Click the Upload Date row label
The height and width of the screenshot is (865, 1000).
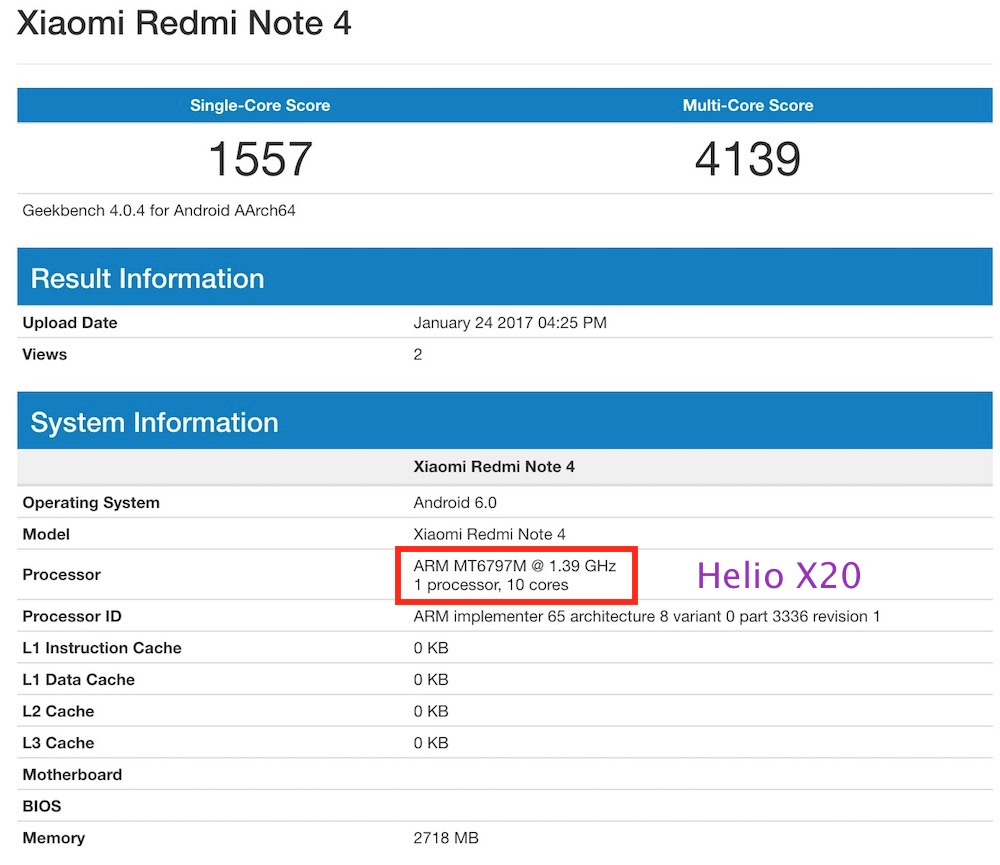point(70,323)
